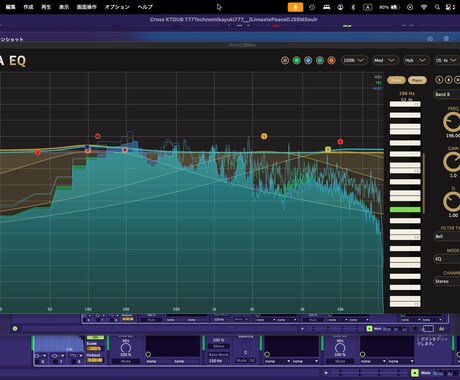
Task: Open the 100% zoom dropdown
Action: (x=354, y=60)
